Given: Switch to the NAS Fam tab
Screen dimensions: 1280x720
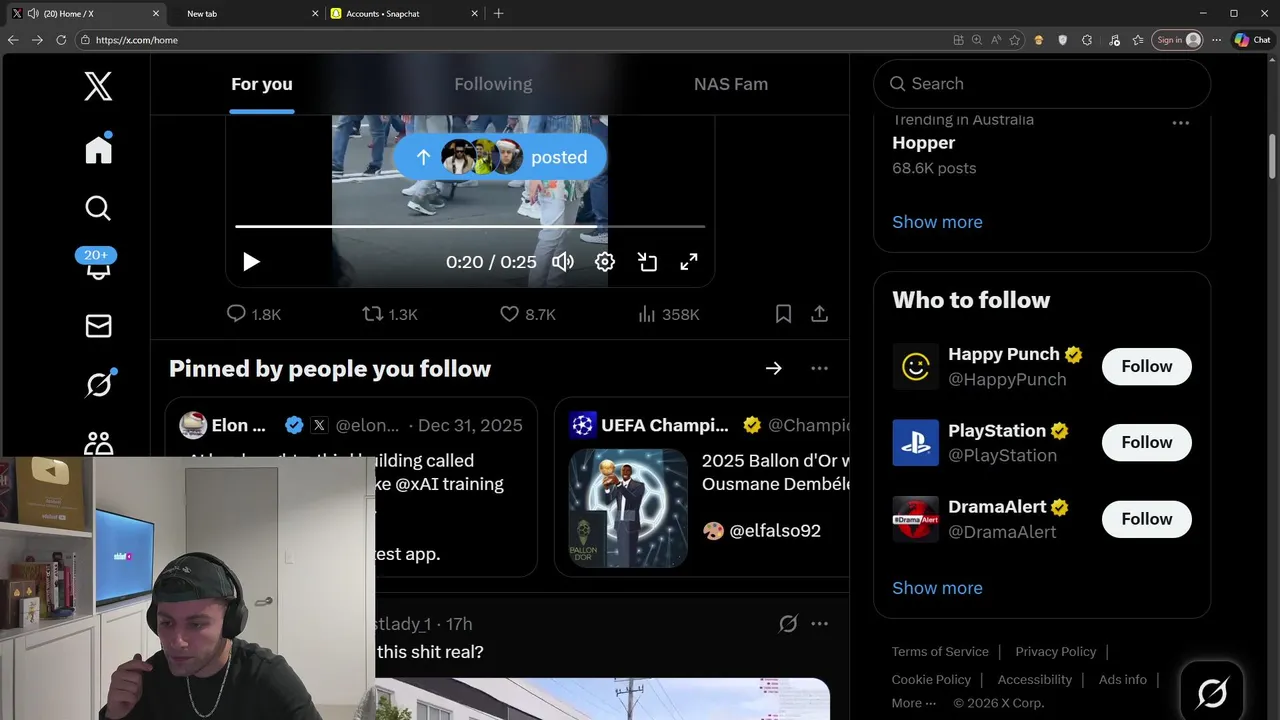Looking at the screenshot, I should point(731,84).
